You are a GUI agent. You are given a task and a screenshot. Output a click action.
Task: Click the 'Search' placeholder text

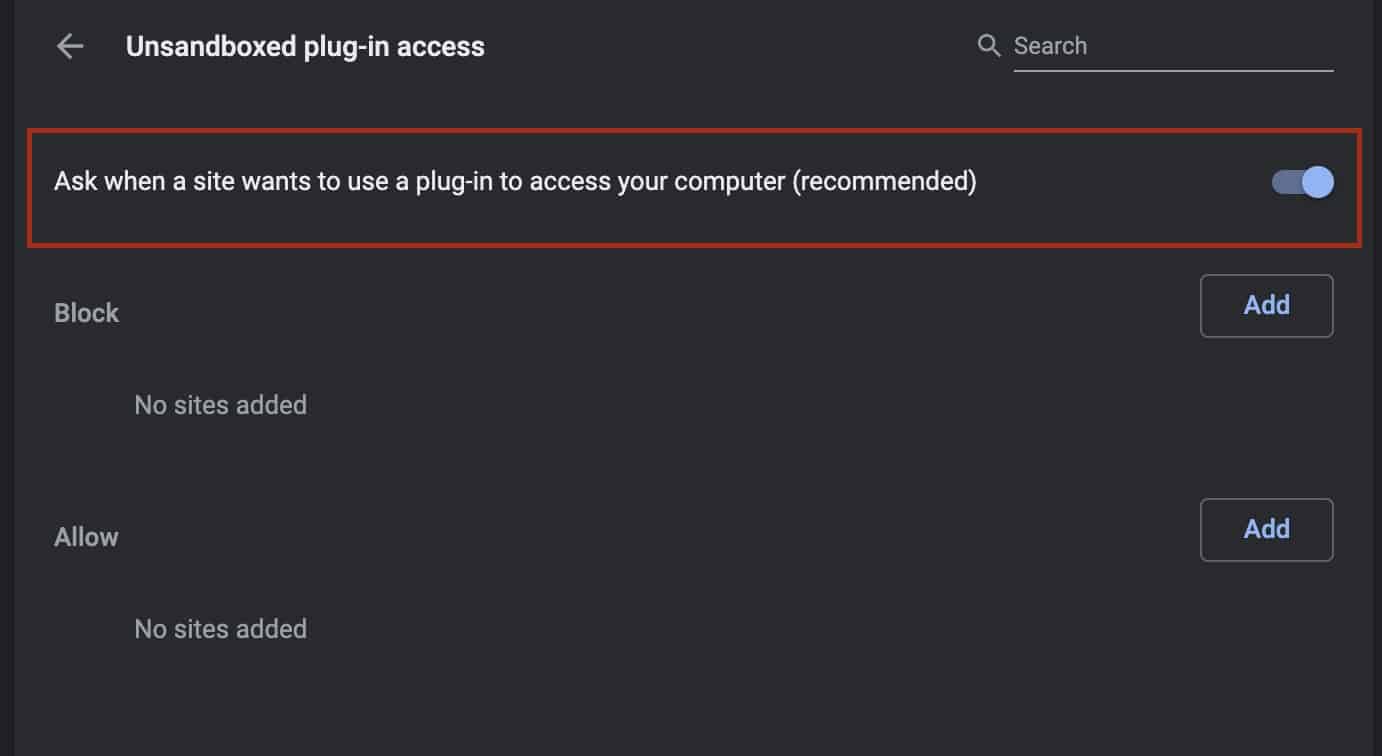[1050, 46]
